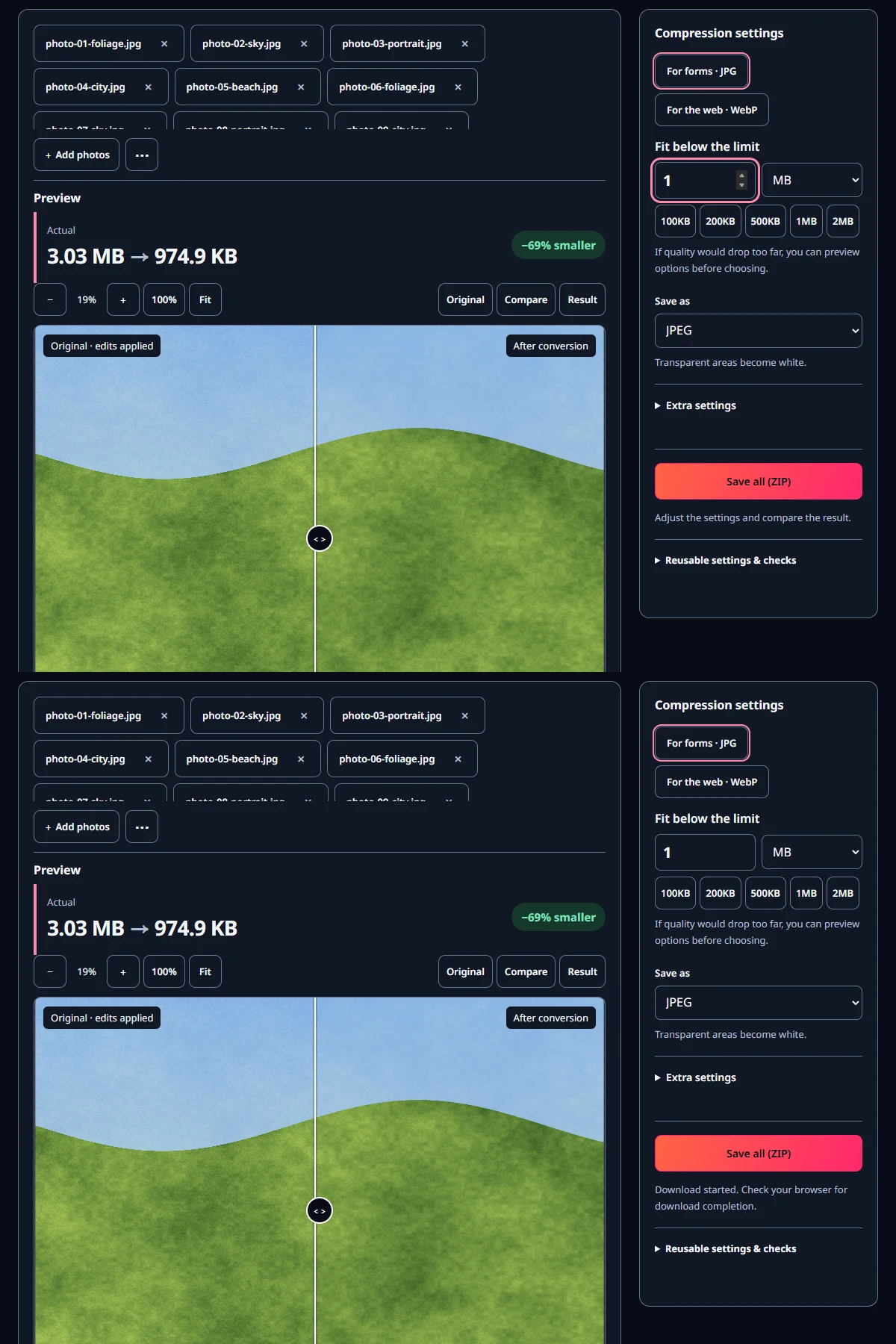
Task: Grab the compare divider handle in the lower preview
Action: pyautogui.click(x=320, y=1210)
